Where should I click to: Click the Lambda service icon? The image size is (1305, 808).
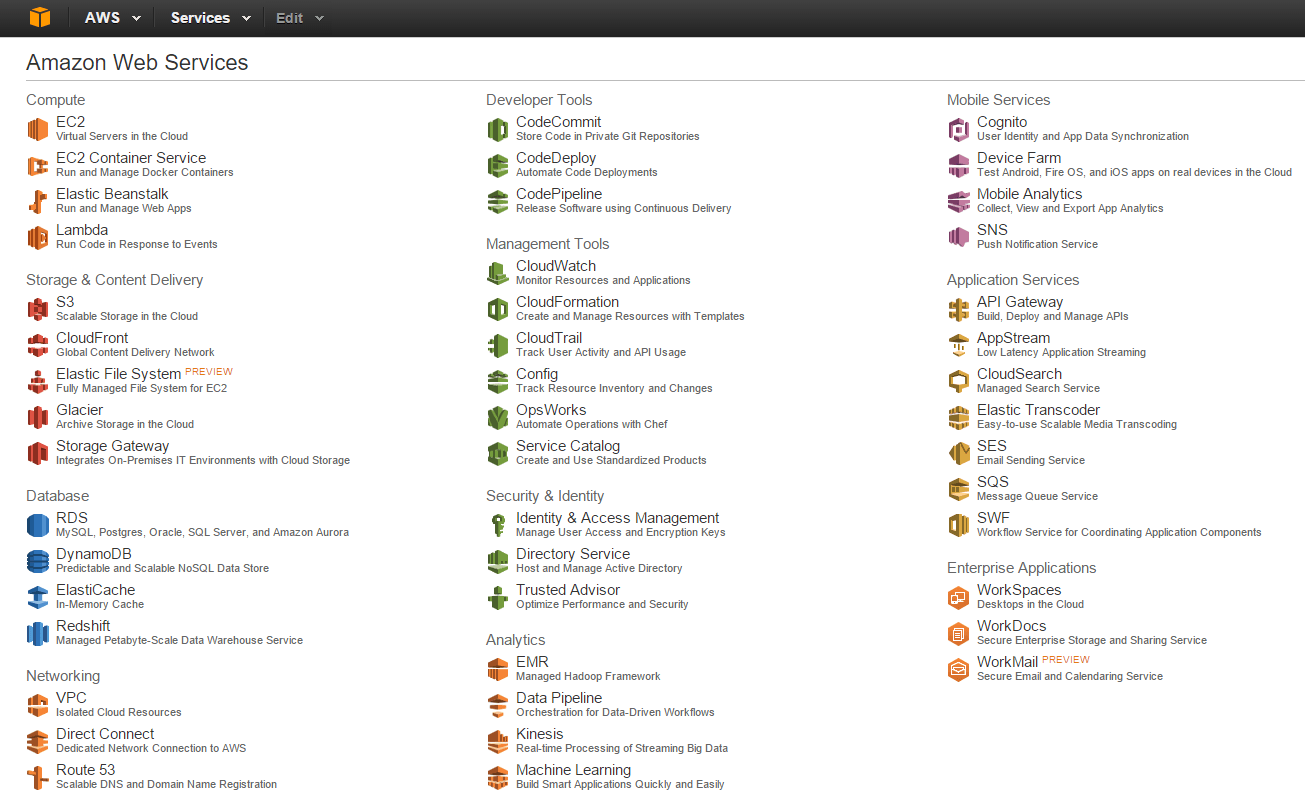pyautogui.click(x=38, y=237)
